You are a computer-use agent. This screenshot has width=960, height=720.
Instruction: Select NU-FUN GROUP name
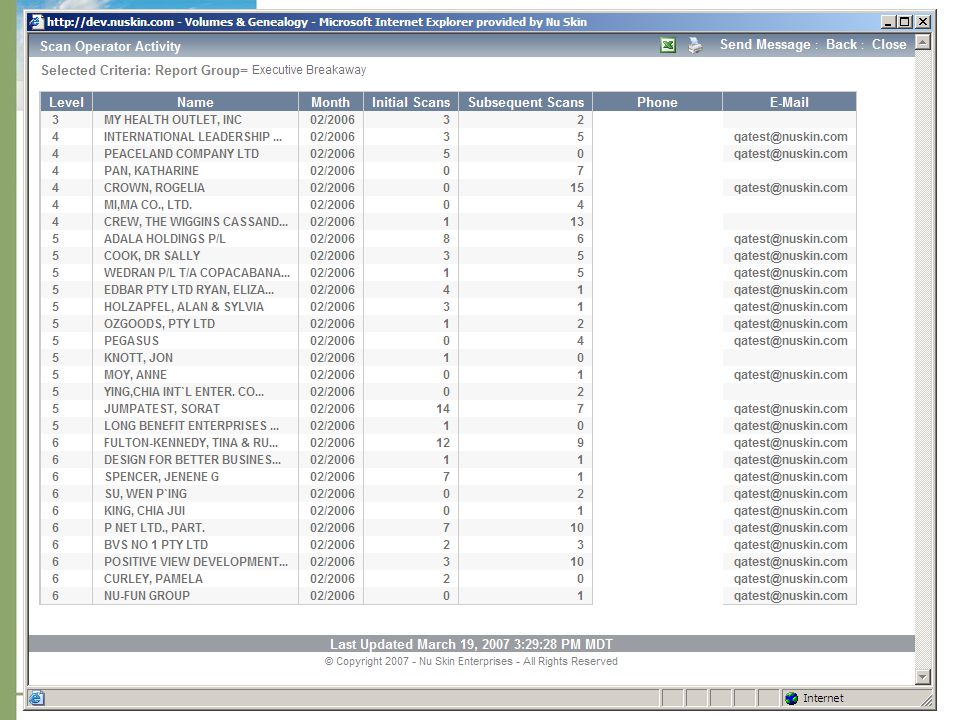146,596
